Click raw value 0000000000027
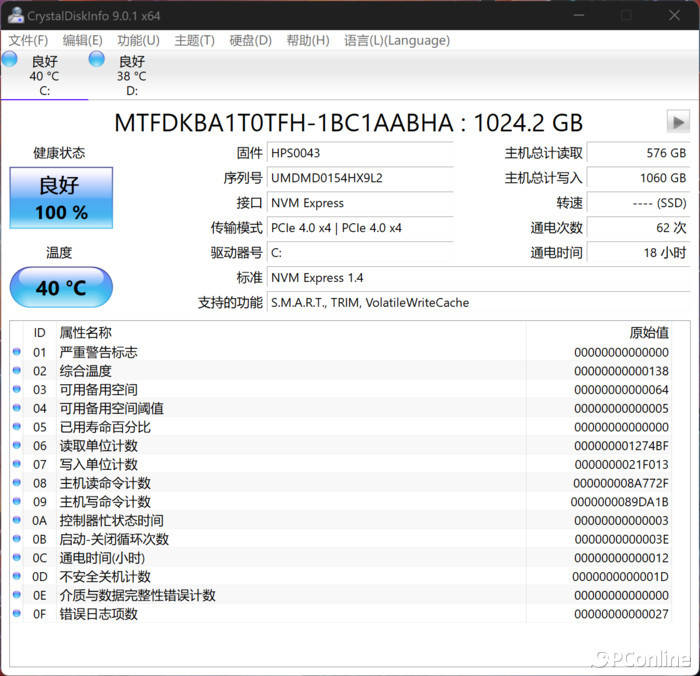The image size is (700, 676). pos(621,614)
